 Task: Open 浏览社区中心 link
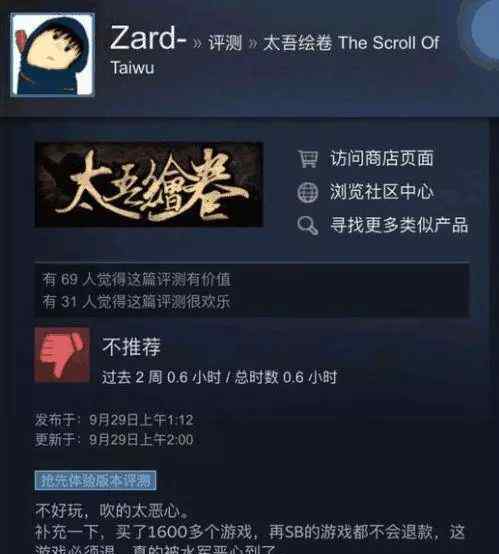click(x=381, y=191)
